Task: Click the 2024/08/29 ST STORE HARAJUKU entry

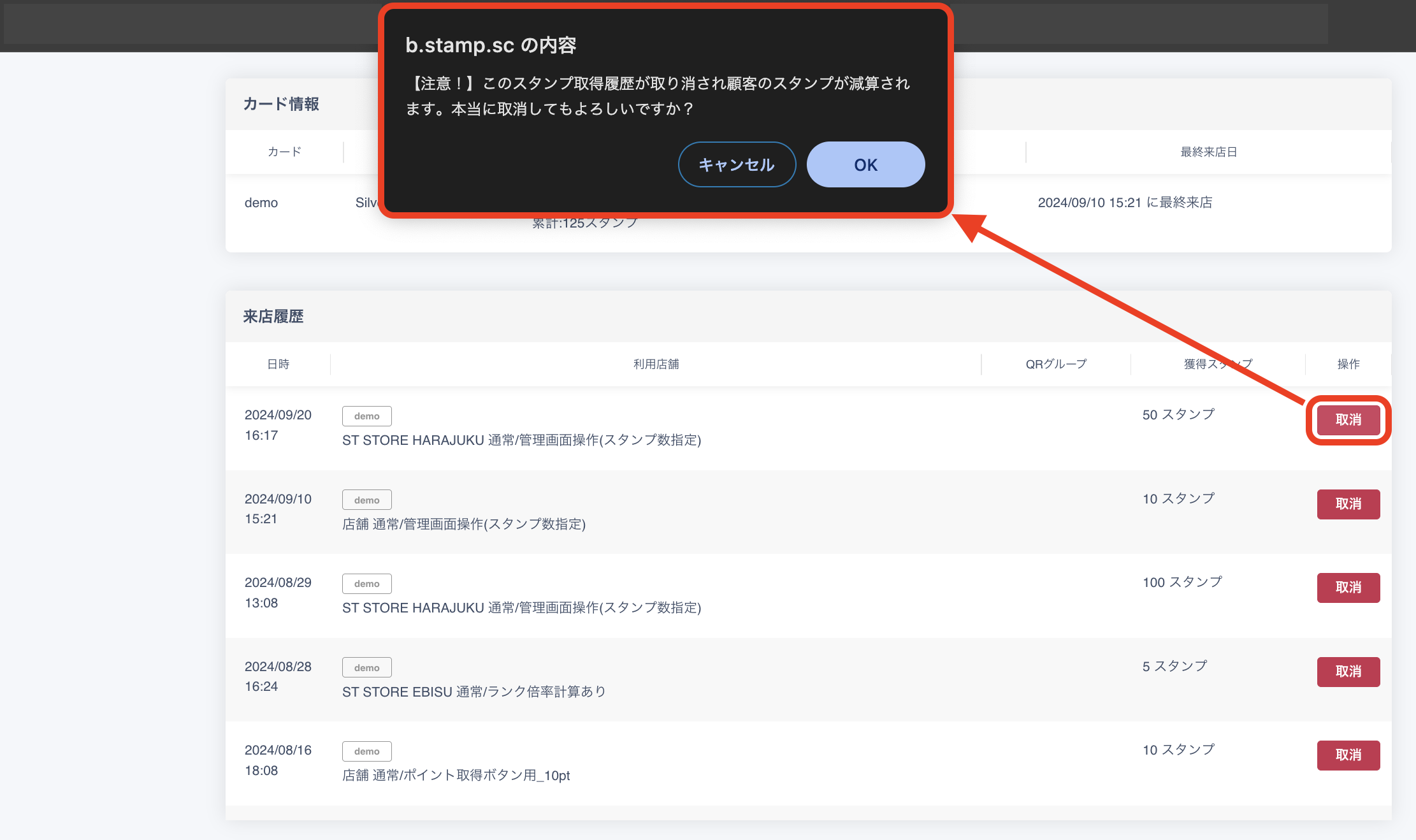Action: click(522, 608)
